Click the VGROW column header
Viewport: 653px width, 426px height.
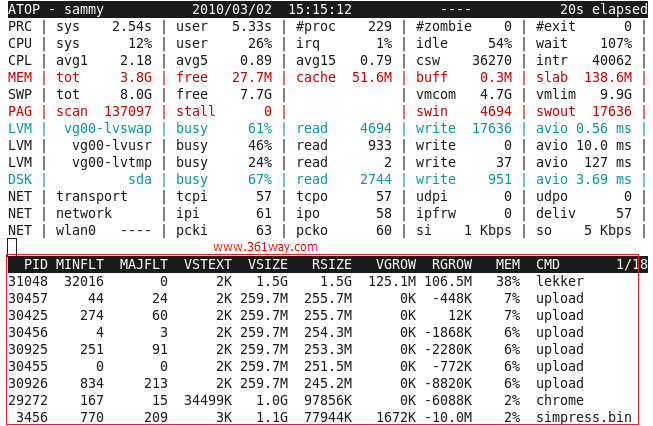point(396,264)
